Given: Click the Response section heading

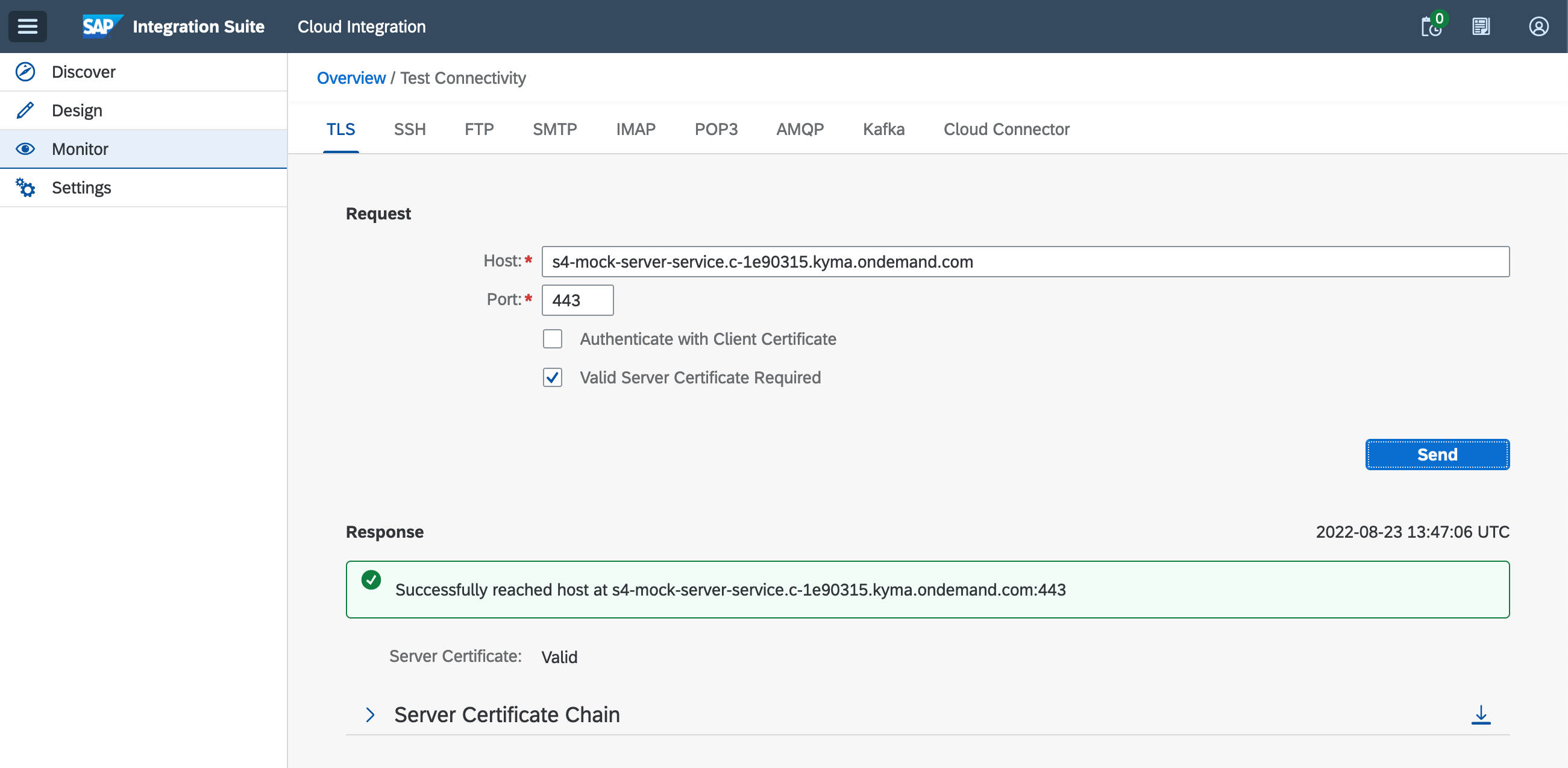Looking at the screenshot, I should click(384, 532).
